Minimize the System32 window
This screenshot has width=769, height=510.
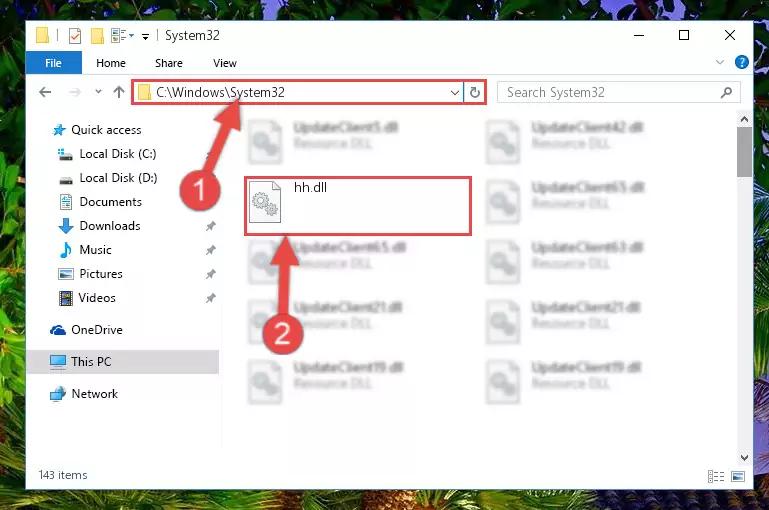(x=639, y=35)
